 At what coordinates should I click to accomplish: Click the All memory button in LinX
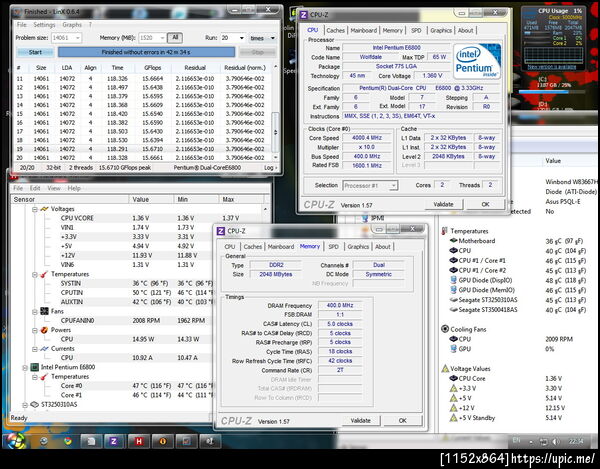pyautogui.click(x=175, y=37)
